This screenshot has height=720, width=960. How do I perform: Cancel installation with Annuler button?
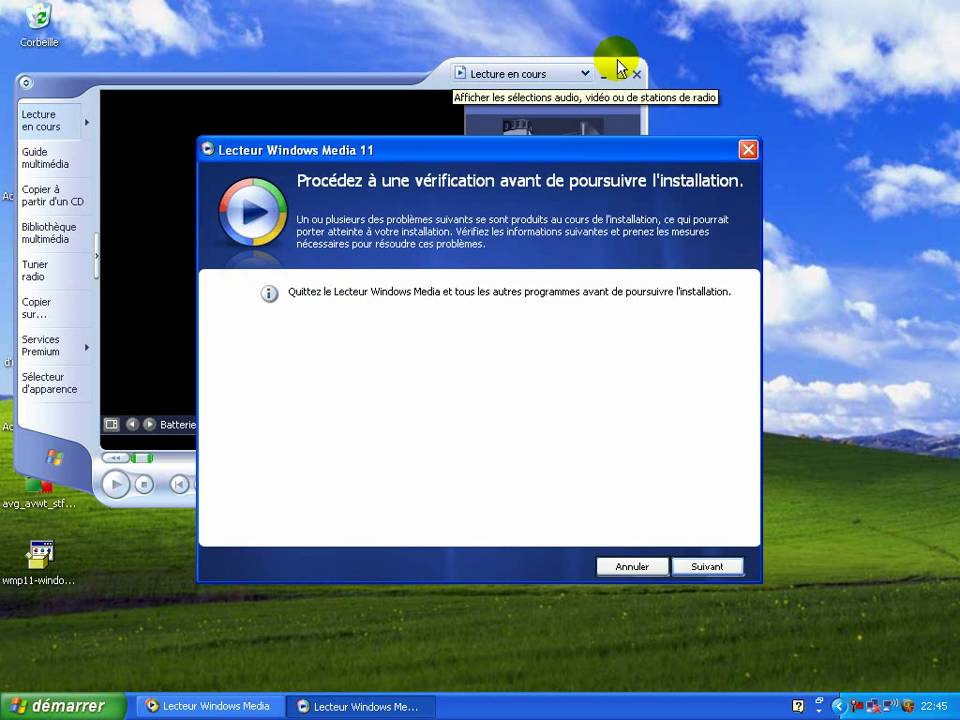[x=632, y=566]
